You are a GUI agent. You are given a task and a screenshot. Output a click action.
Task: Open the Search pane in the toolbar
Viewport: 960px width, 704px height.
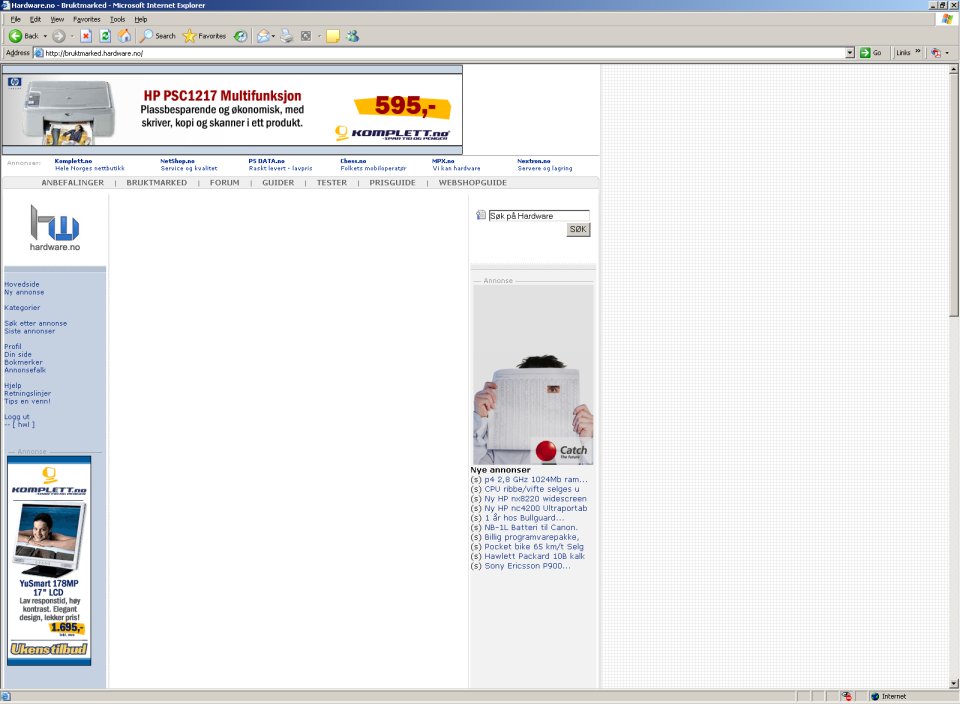coord(157,36)
